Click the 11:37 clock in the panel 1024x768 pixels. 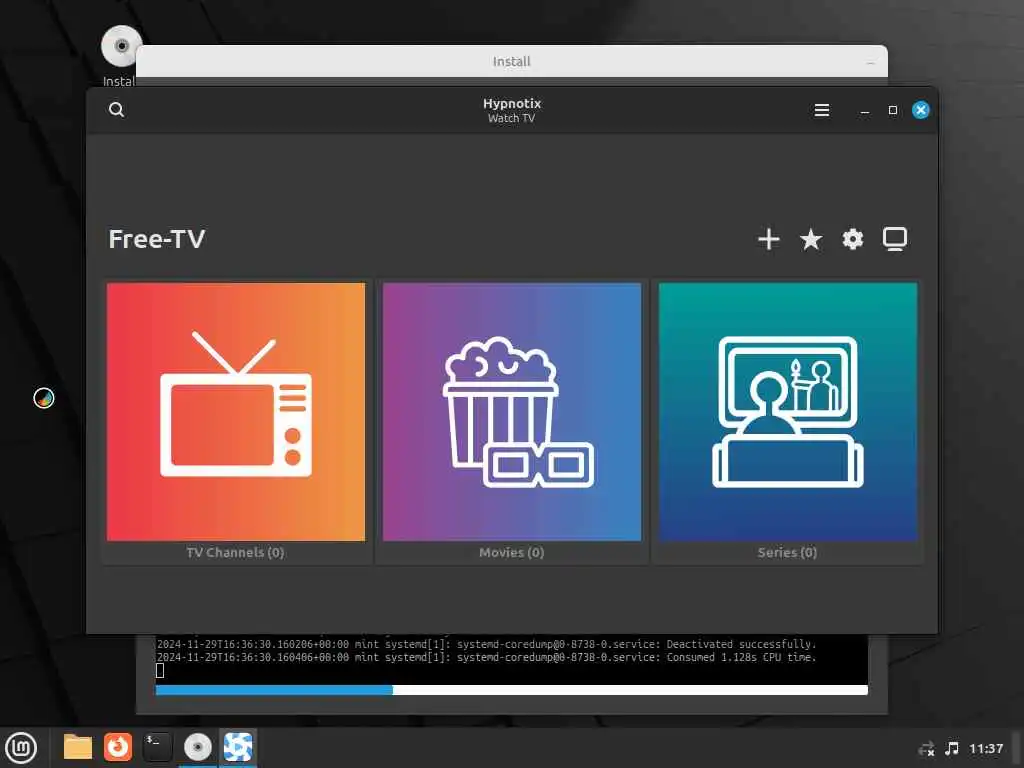(985, 748)
